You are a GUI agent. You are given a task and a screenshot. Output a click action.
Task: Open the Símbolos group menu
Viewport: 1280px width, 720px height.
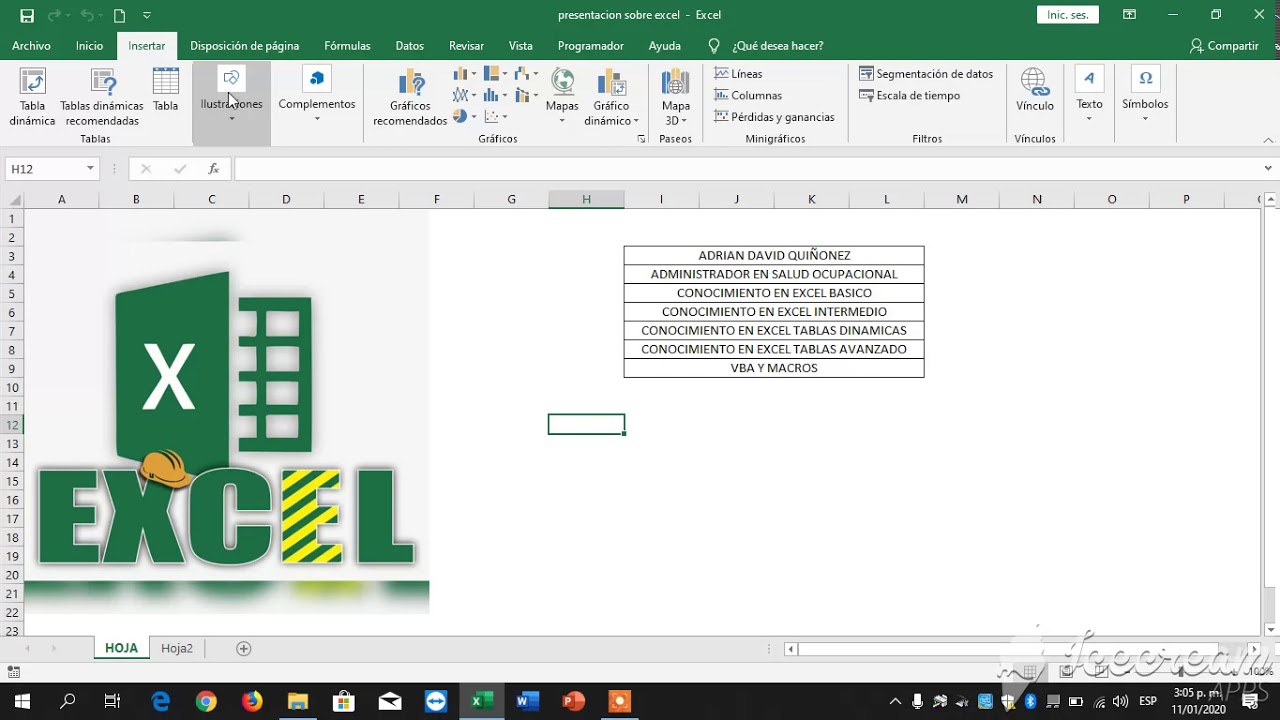[x=1145, y=95]
